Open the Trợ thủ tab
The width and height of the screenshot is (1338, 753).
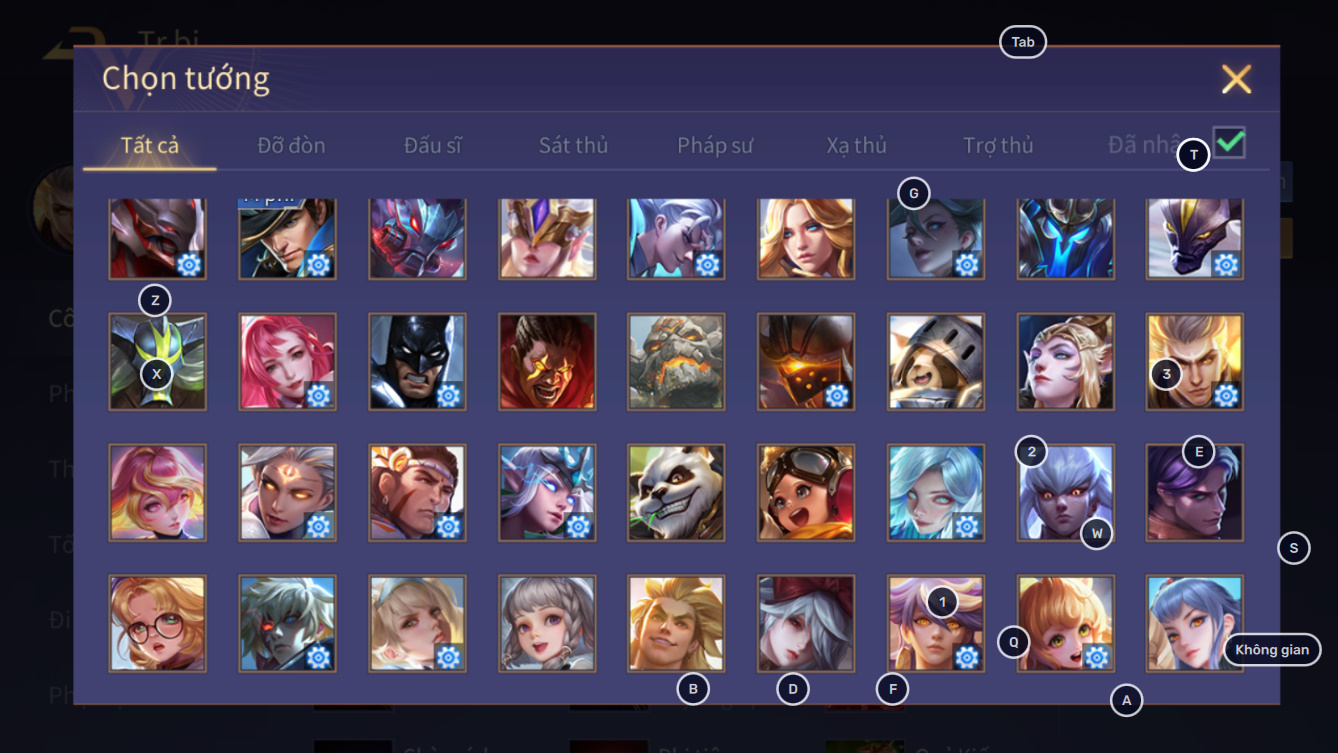tap(998, 145)
